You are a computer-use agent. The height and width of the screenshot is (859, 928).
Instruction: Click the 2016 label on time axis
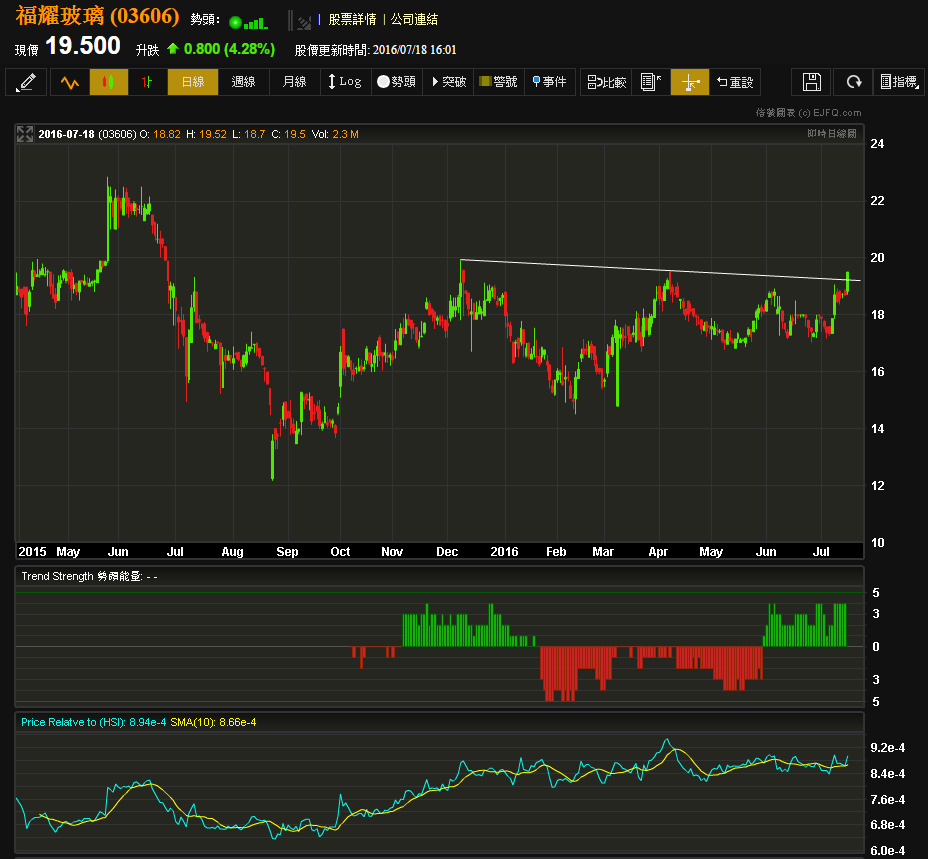[504, 552]
